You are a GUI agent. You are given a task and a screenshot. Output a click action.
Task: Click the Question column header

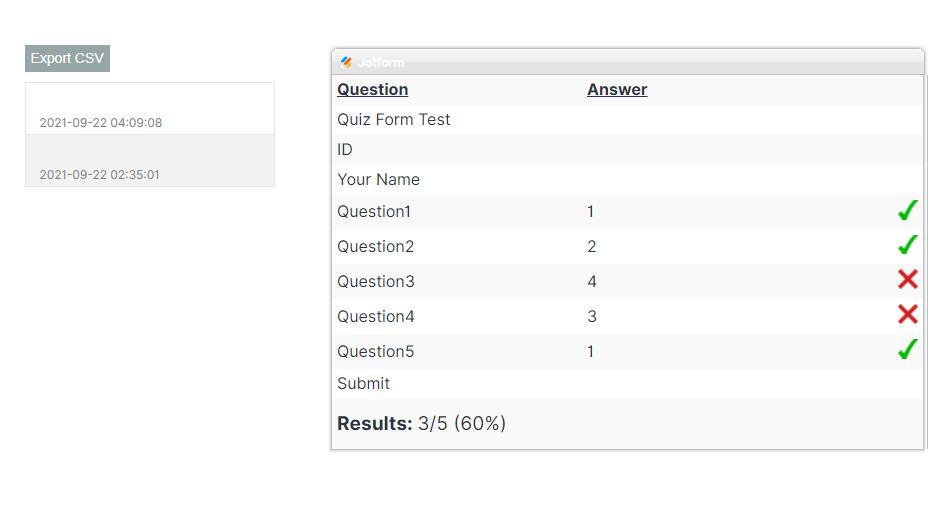pyautogui.click(x=372, y=90)
